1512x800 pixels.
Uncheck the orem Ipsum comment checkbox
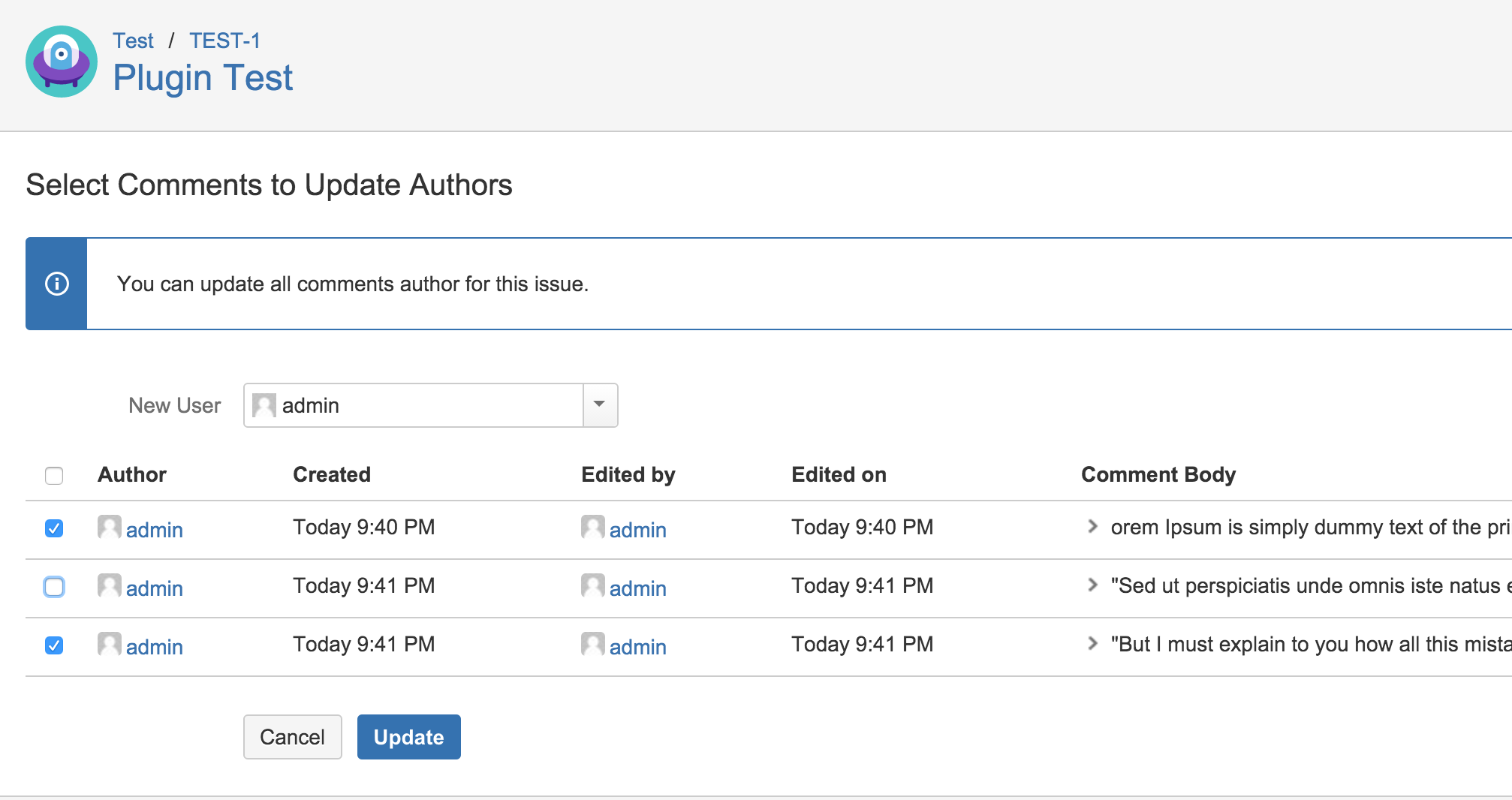pyautogui.click(x=54, y=528)
